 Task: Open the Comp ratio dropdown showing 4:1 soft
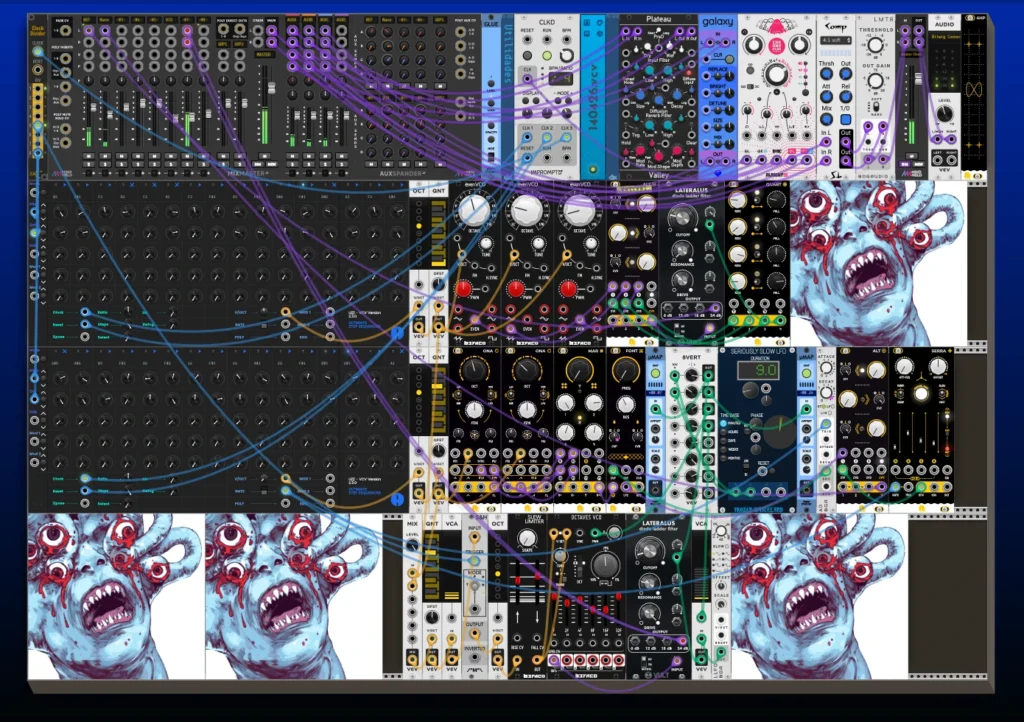point(836,40)
